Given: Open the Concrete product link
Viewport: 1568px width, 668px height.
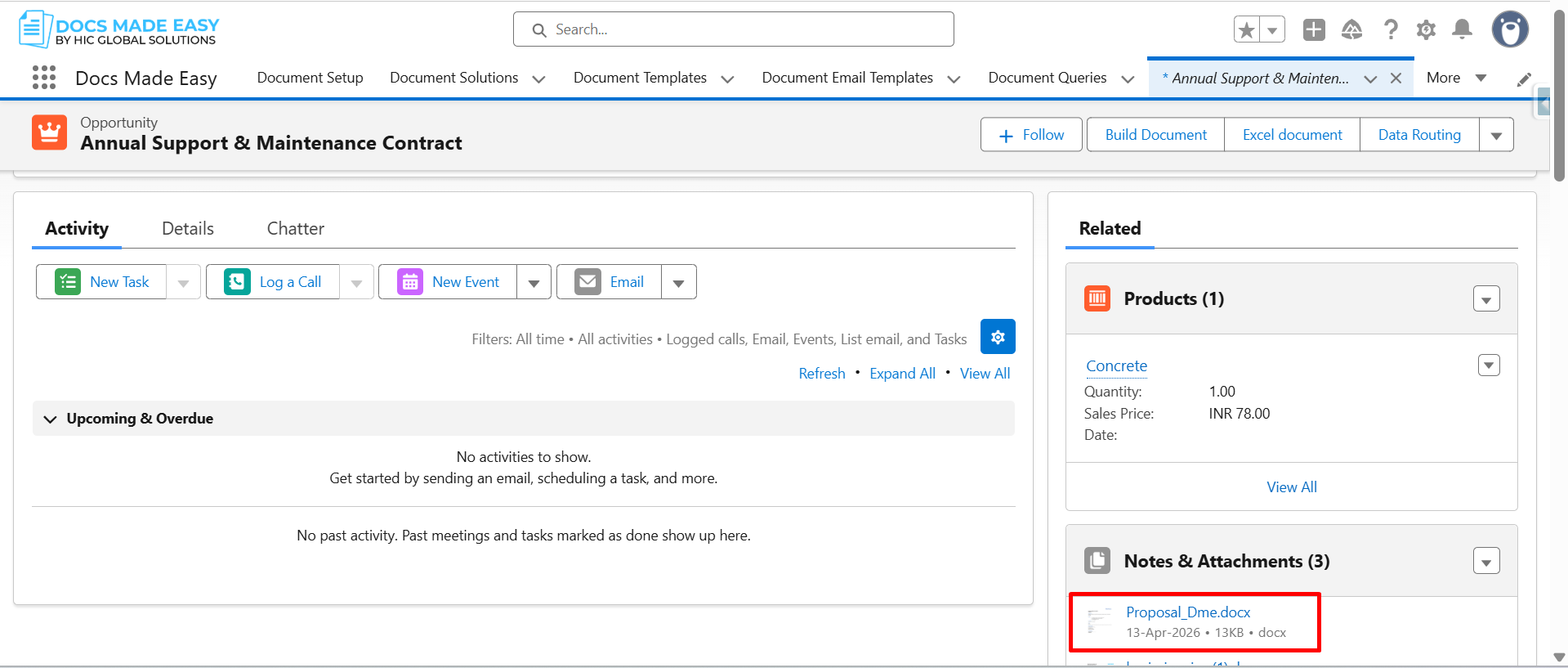Looking at the screenshot, I should click(x=1116, y=366).
